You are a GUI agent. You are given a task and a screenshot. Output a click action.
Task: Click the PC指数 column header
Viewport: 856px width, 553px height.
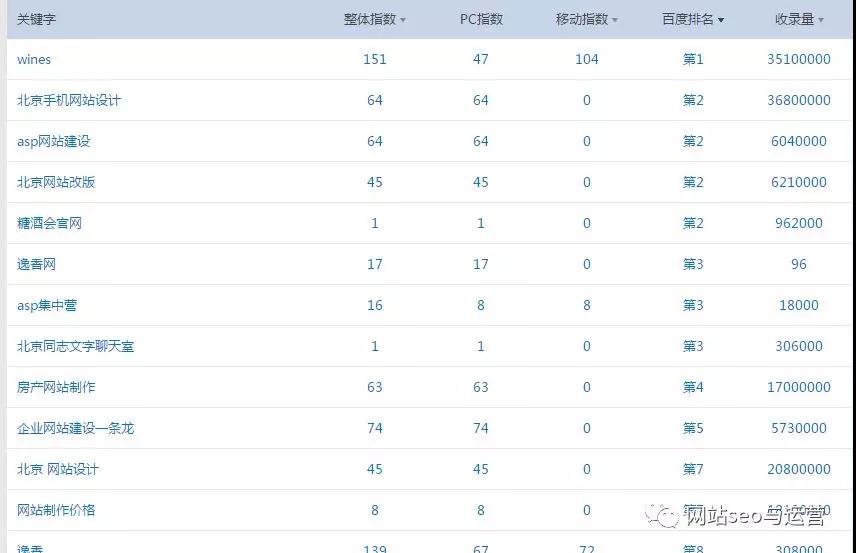tap(480, 19)
